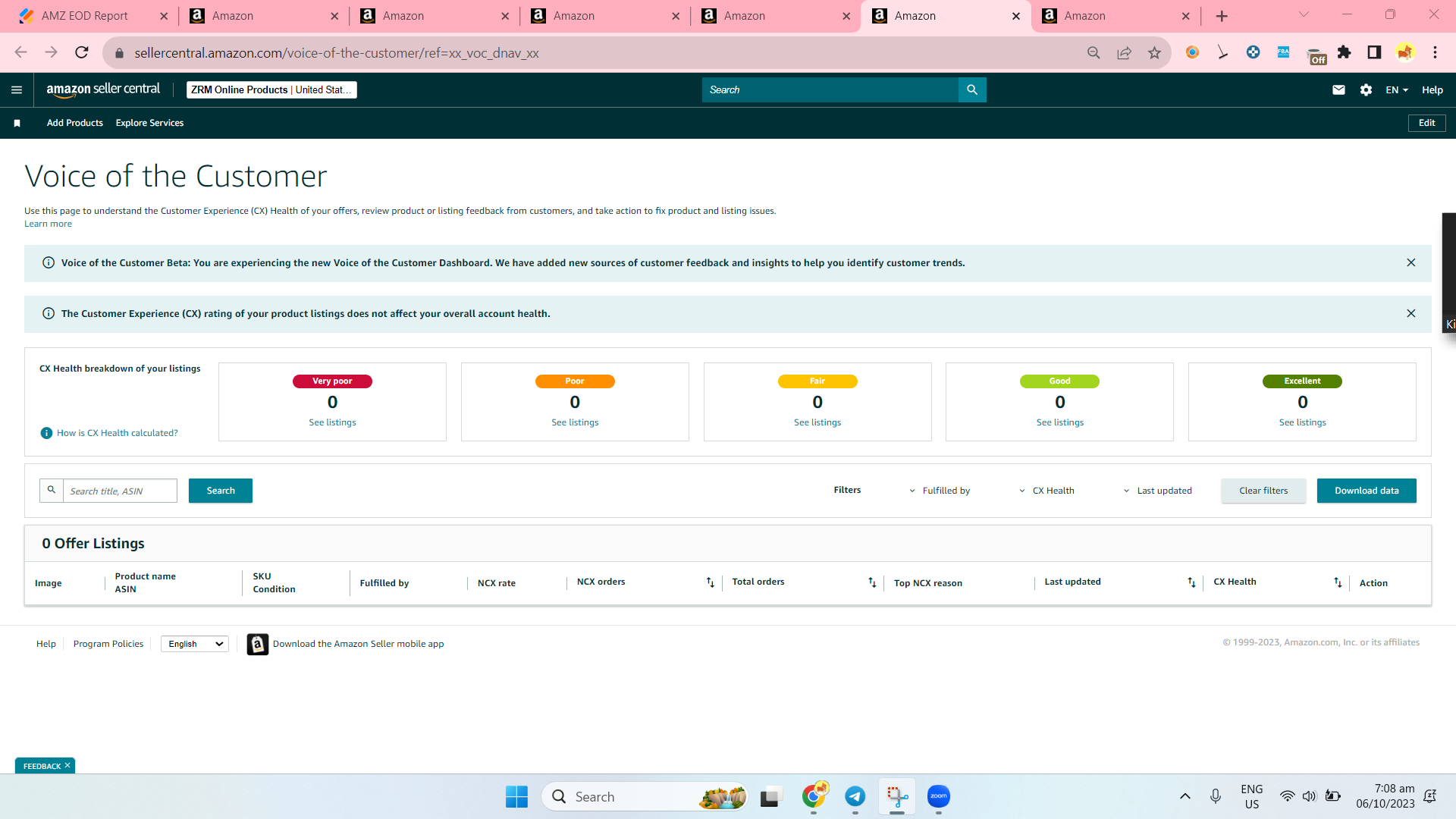See listings under Very poor
Viewport: 1456px width, 819px height.
point(332,422)
